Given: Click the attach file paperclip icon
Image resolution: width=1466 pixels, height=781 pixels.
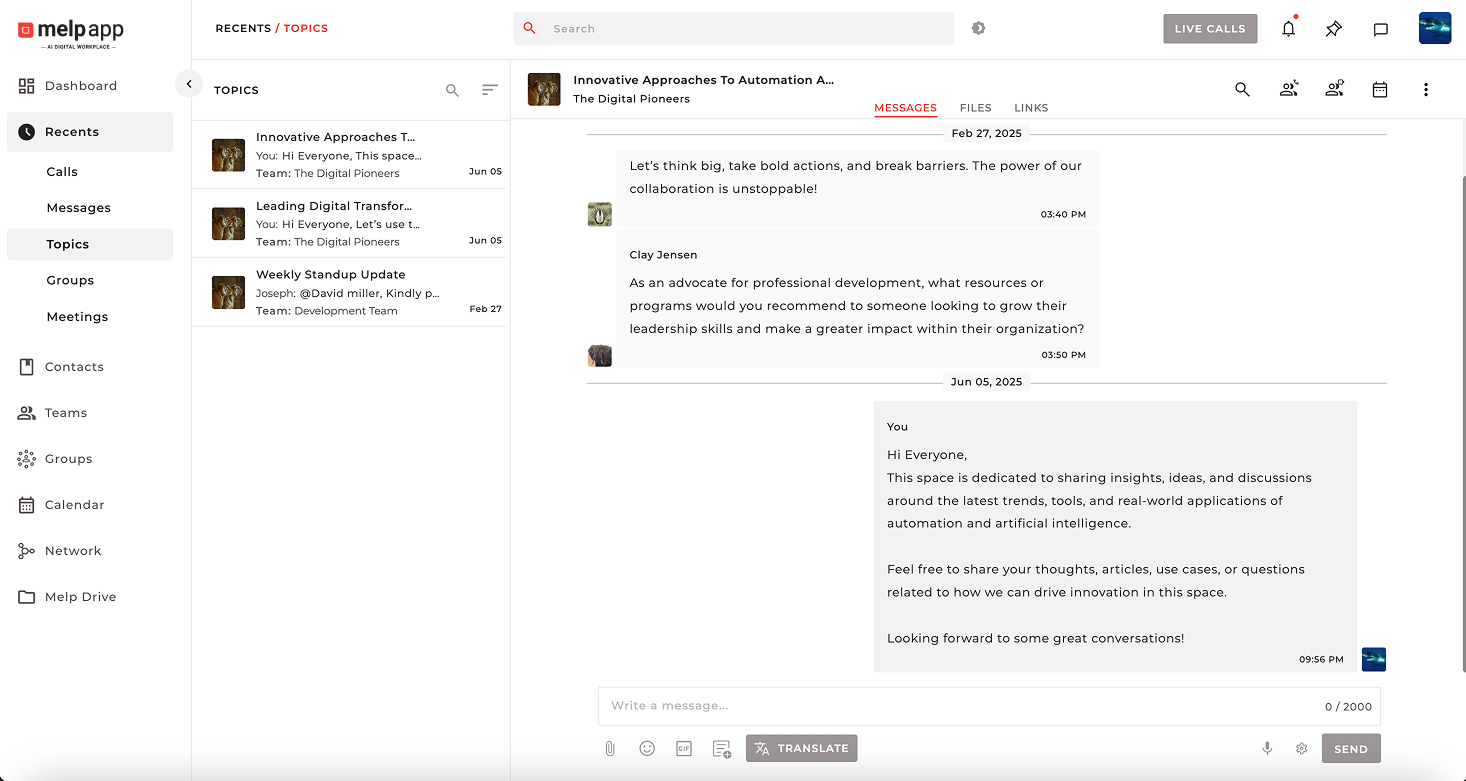Looking at the screenshot, I should tap(610, 748).
